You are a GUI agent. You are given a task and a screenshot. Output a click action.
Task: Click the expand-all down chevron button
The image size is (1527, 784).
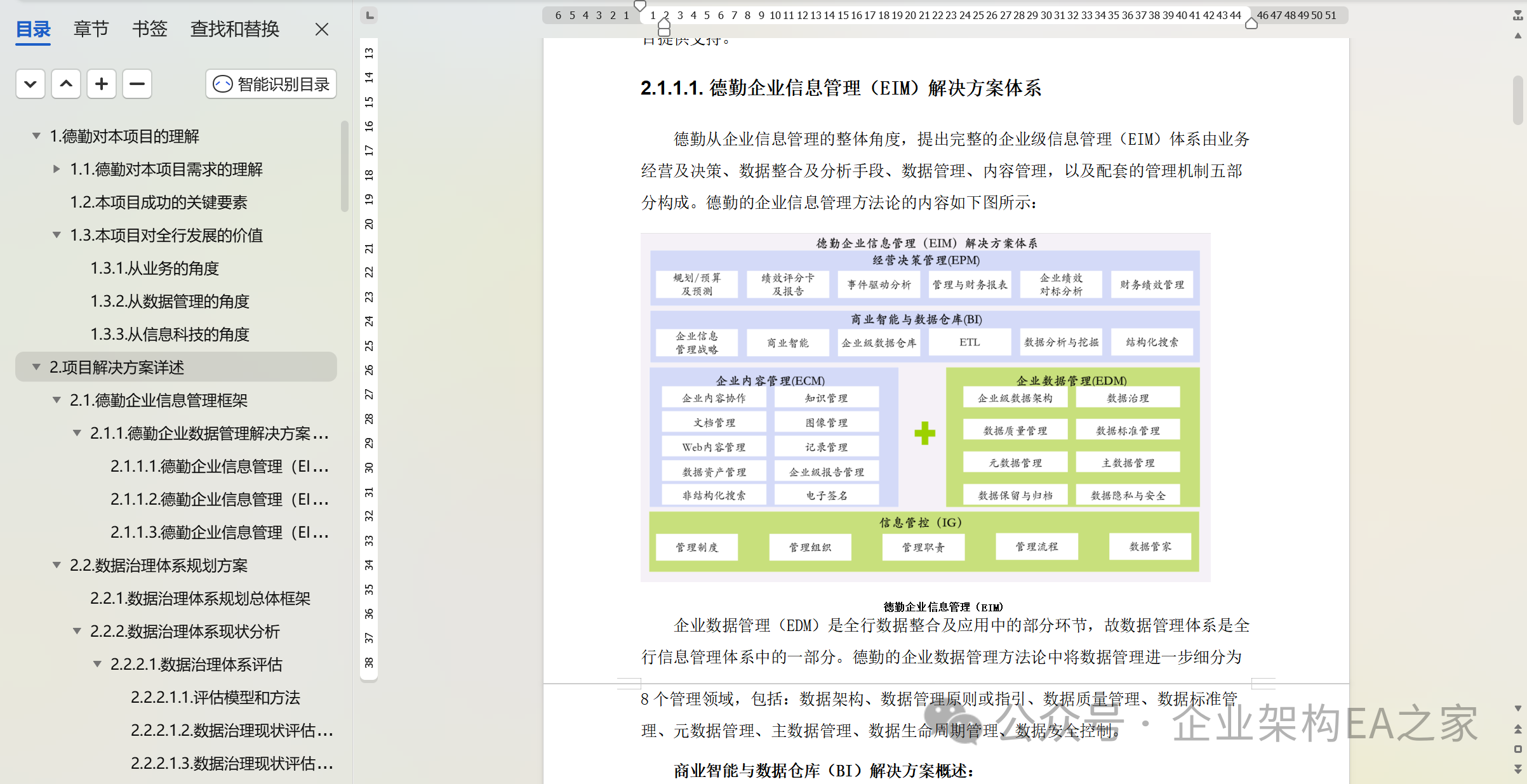30,84
